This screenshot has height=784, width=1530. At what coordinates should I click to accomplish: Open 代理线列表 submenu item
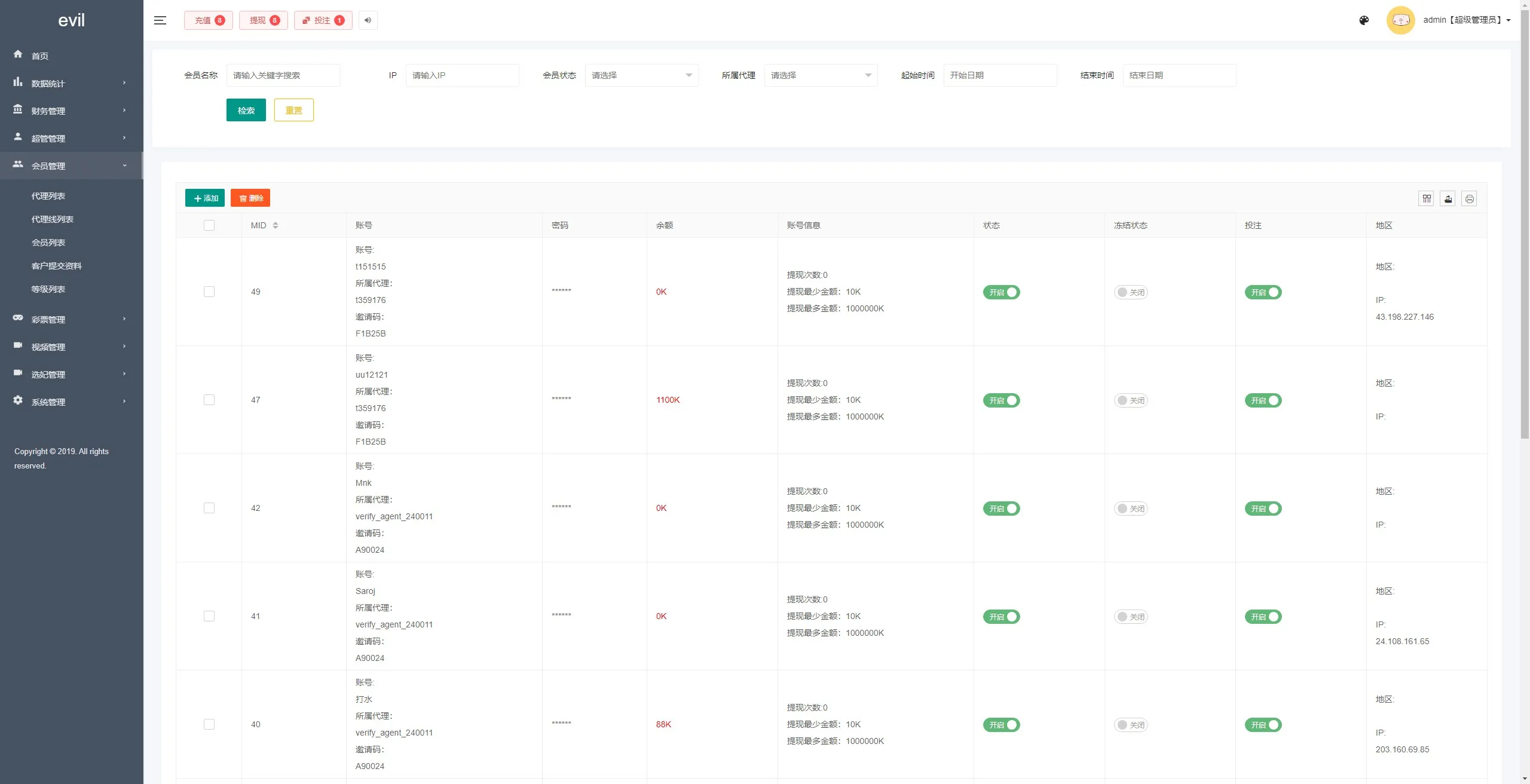[x=53, y=219]
